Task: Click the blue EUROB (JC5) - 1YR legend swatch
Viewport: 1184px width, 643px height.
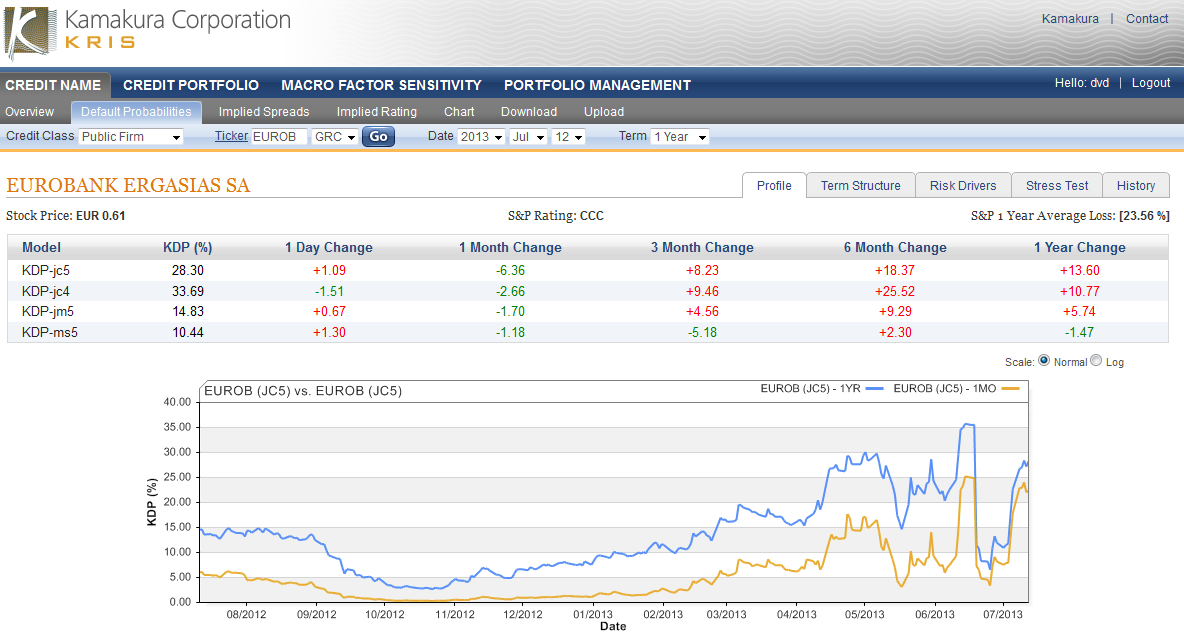Action: point(874,389)
